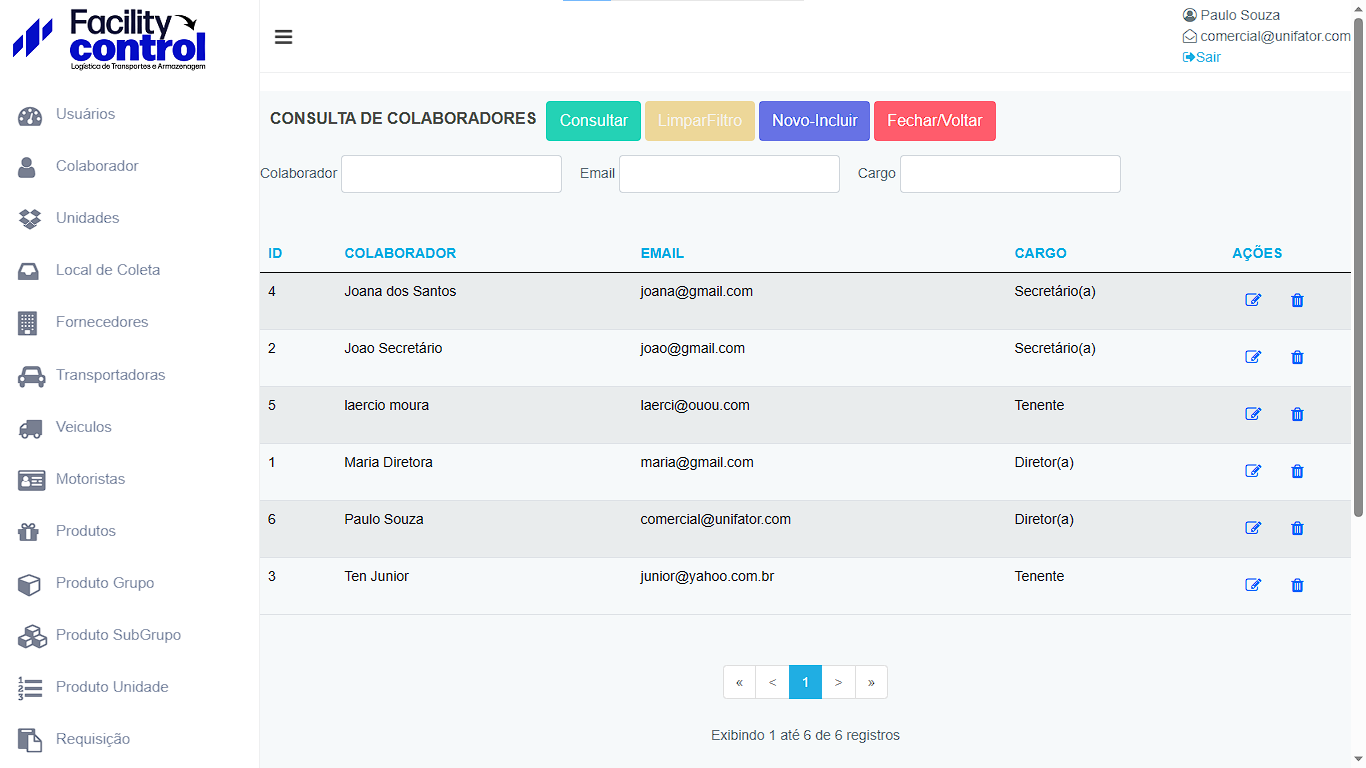Edit the record for Joana dos Santos
The width and height of the screenshot is (1366, 768).
[x=1253, y=300]
